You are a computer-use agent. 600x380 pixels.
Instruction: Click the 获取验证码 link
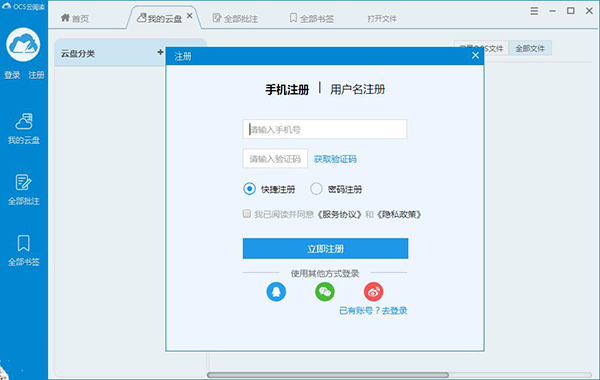point(335,159)
